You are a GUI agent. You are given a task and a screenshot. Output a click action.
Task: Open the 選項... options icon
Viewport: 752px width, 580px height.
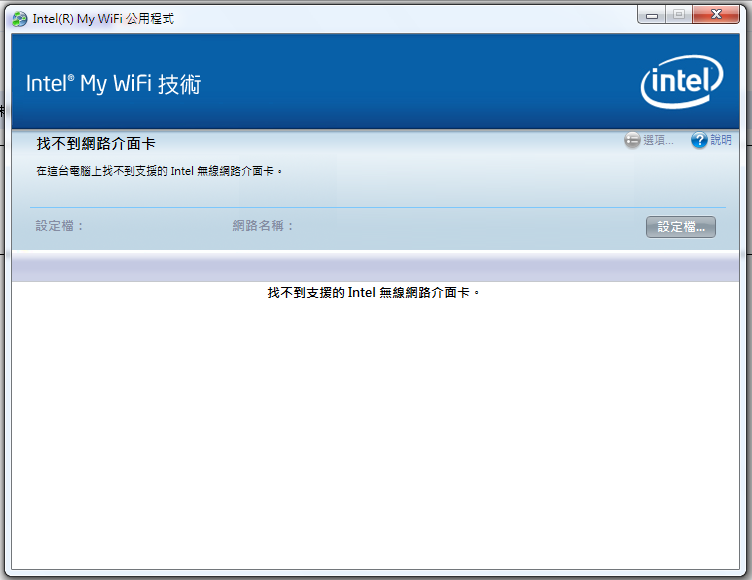tap(632, 140)
